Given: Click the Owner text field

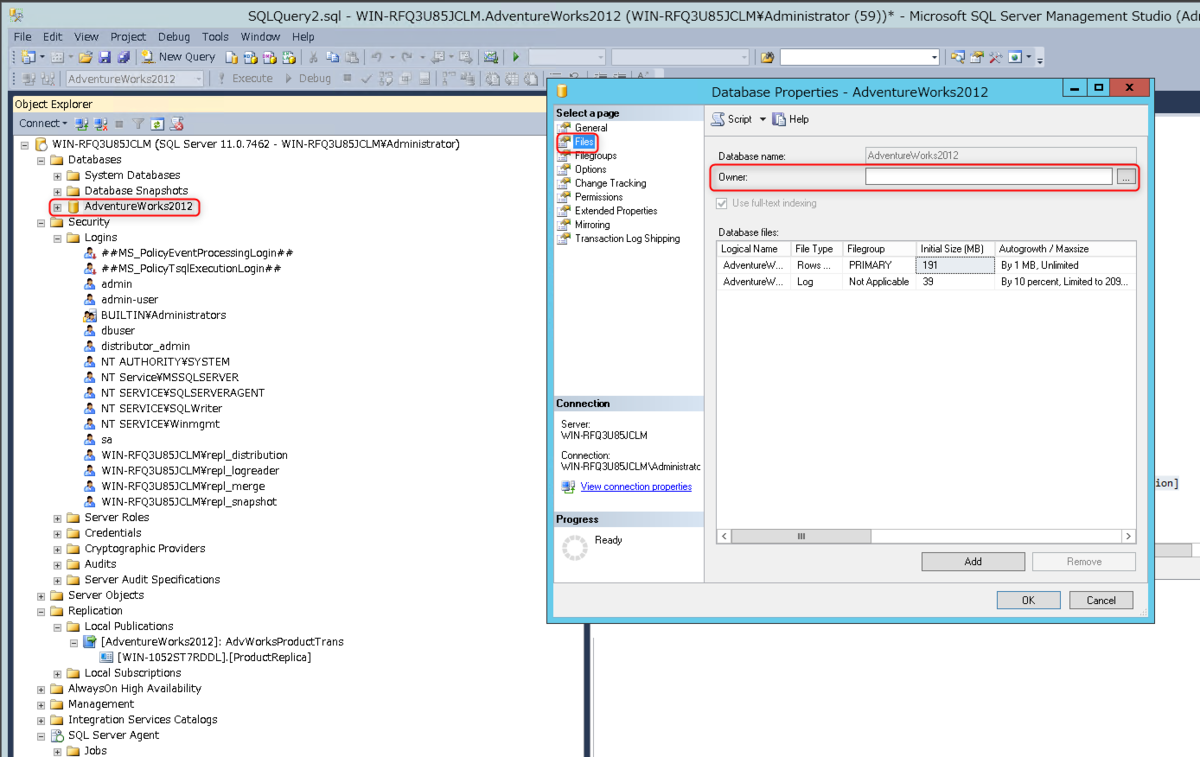Looking at the screenshot, I should click(x=989, y=177).
